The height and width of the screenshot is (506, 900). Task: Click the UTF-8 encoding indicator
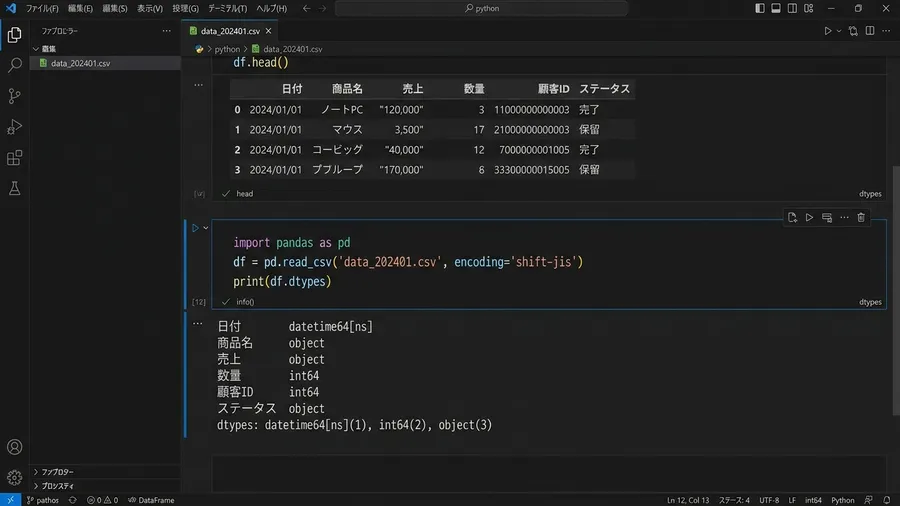click(769, 500)
